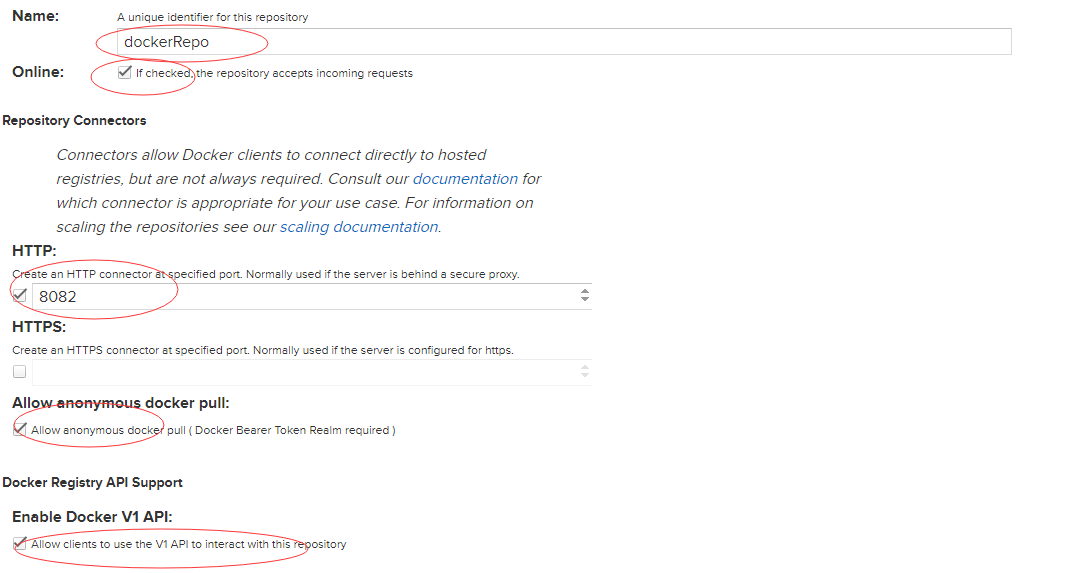1086x573 pixels.
Task: Click the 'Enable Docker V1 API:' field title
Action: 93,517
